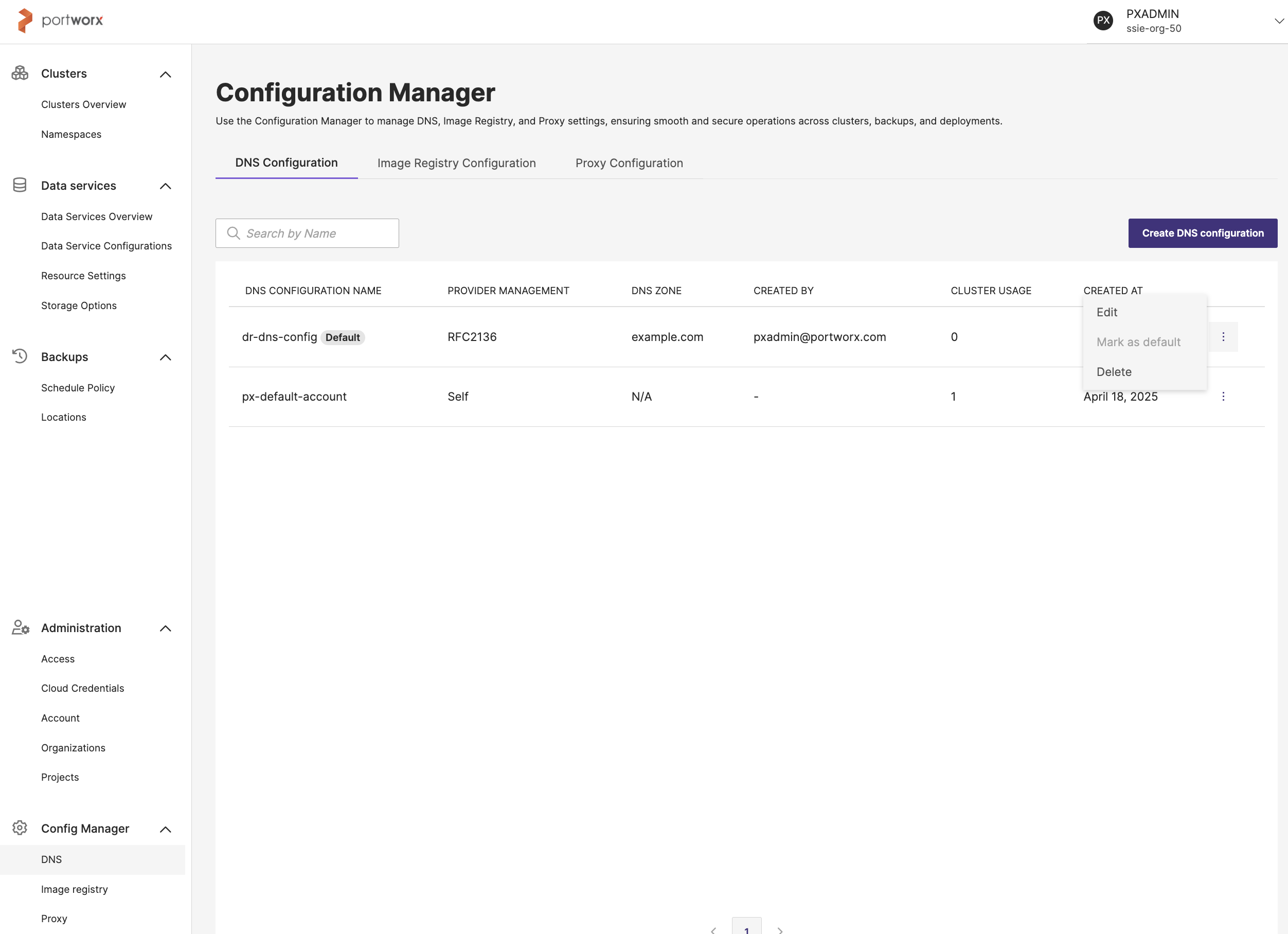The height and width of the screenshot is (934, 1288).
Task: Collapse the Administration section chevron
Action: [x=165, y=628]
